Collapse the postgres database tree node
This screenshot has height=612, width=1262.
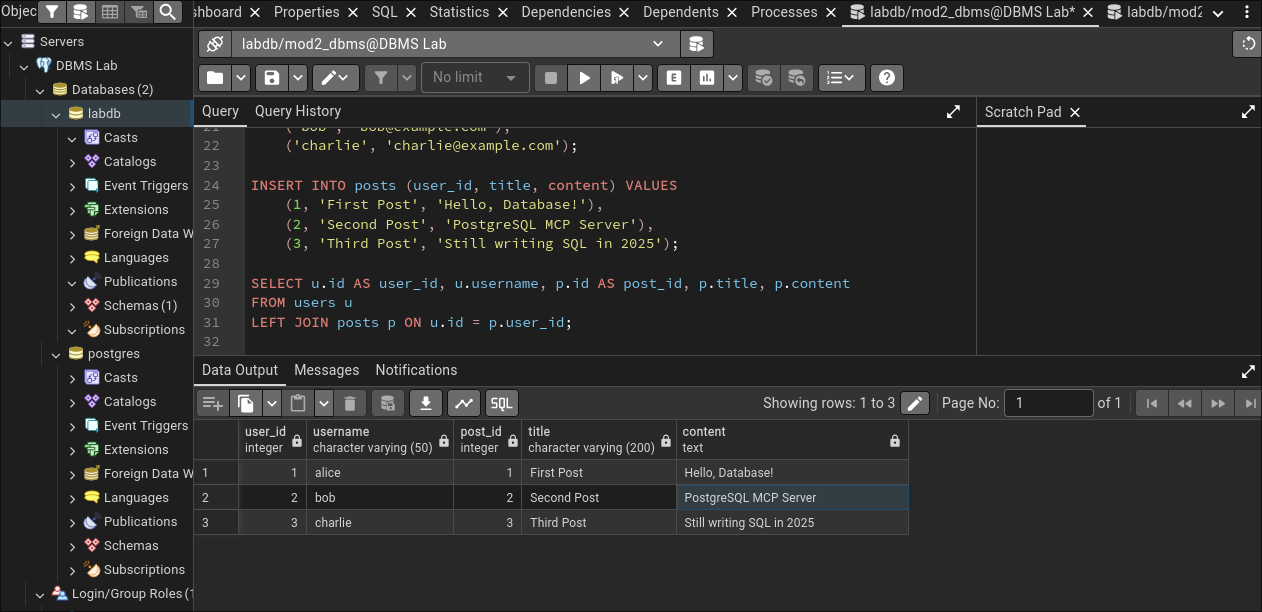click(56, 354)
